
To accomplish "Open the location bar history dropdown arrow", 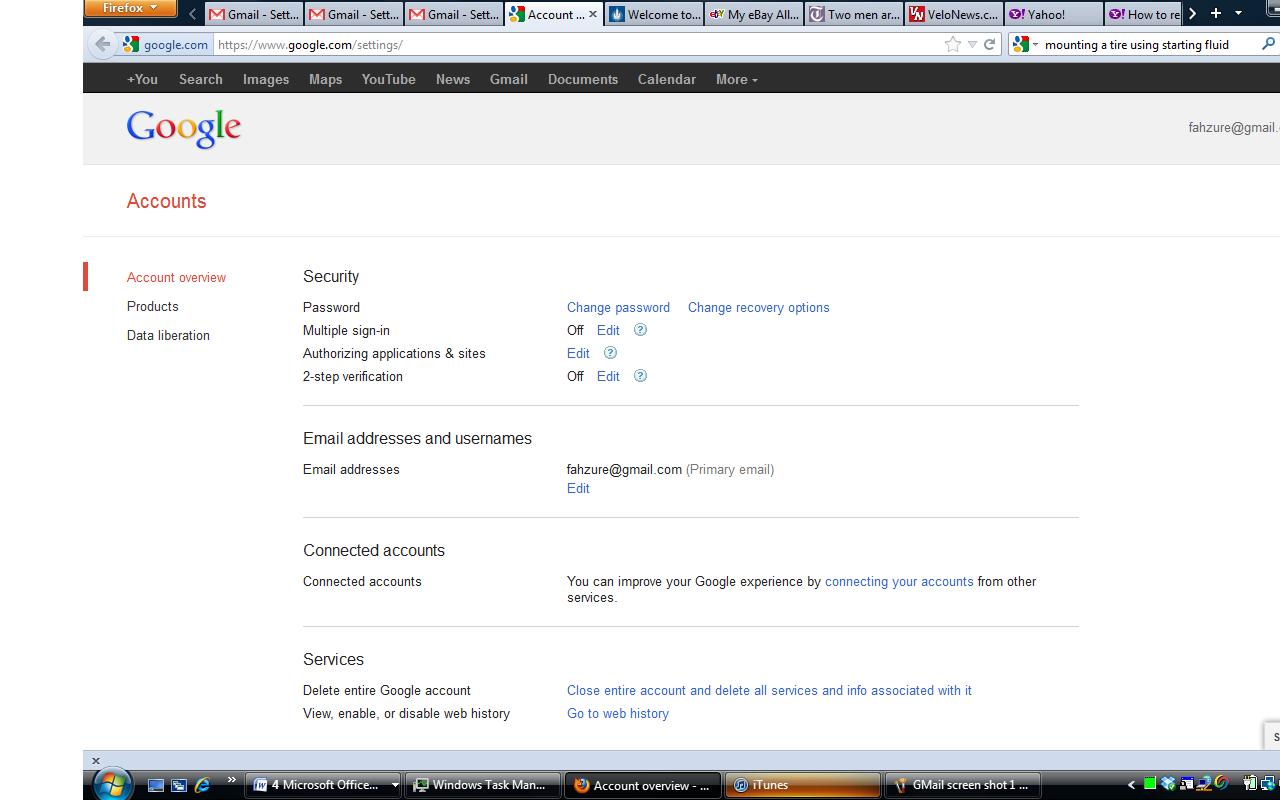I will (x=972, y=44).
